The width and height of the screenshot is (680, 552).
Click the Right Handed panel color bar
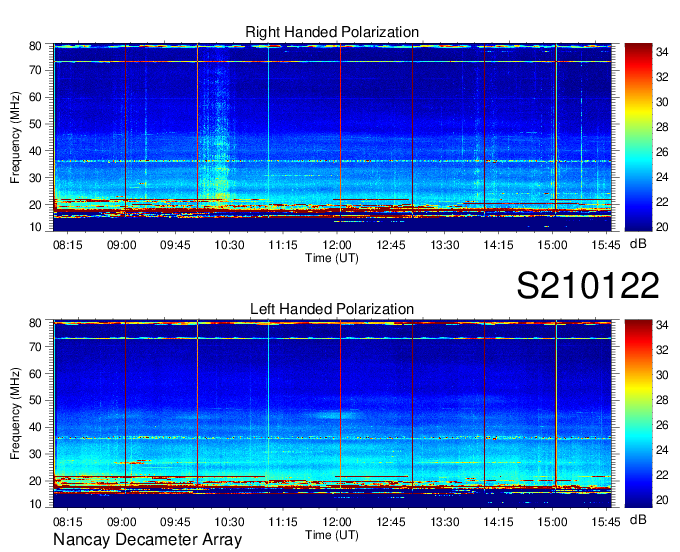tap(638, 137)
